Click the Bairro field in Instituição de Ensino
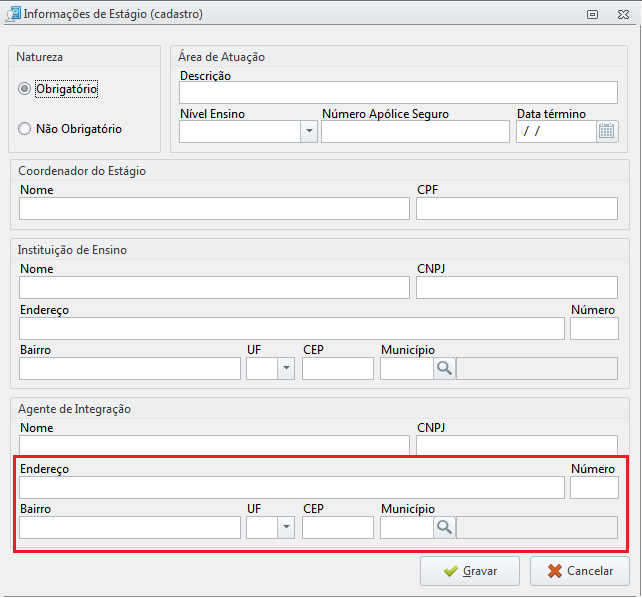The image size is (642, 598). pyautogui.click(x=130, y=368)
